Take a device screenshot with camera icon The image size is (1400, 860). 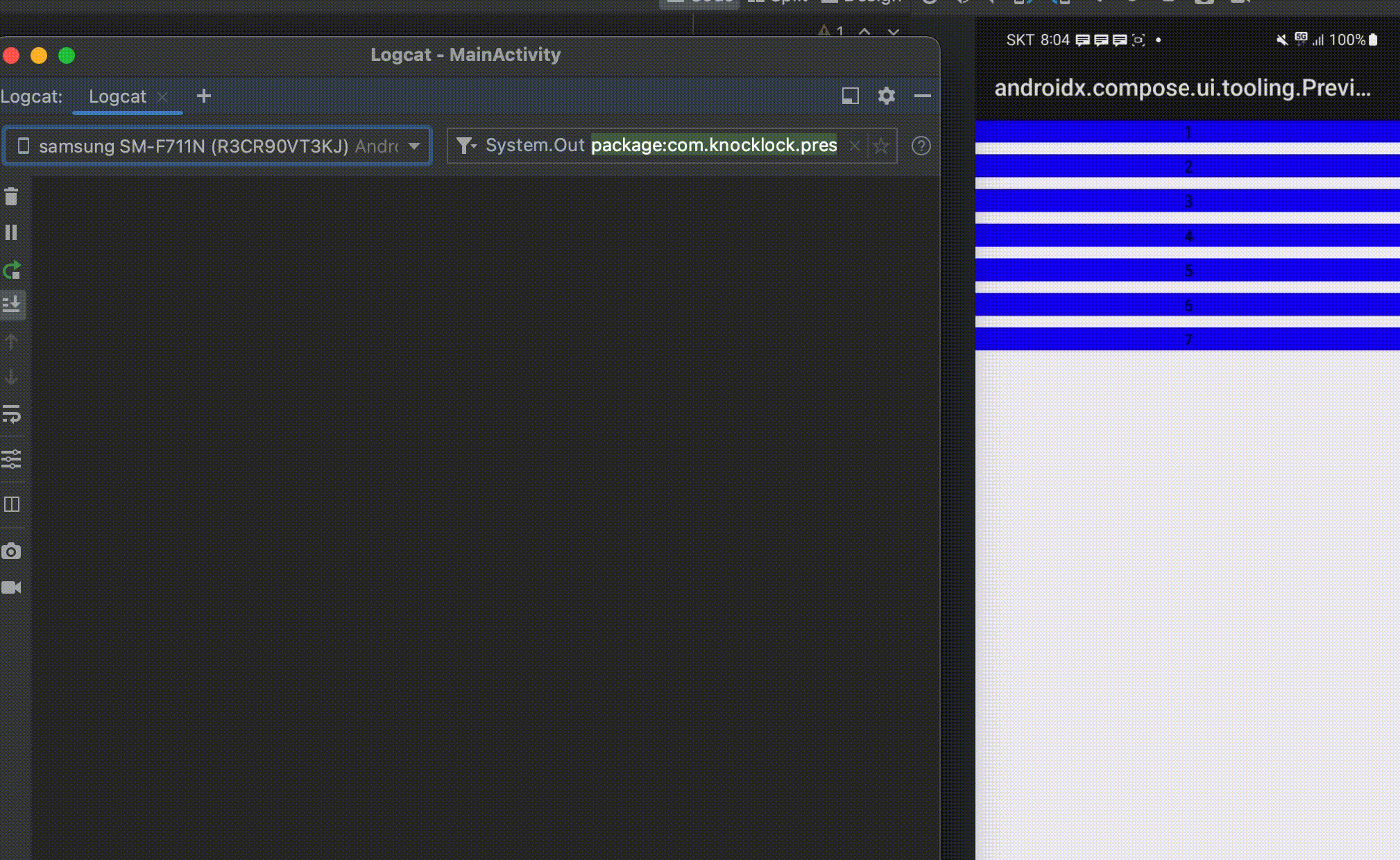[11, 551]
